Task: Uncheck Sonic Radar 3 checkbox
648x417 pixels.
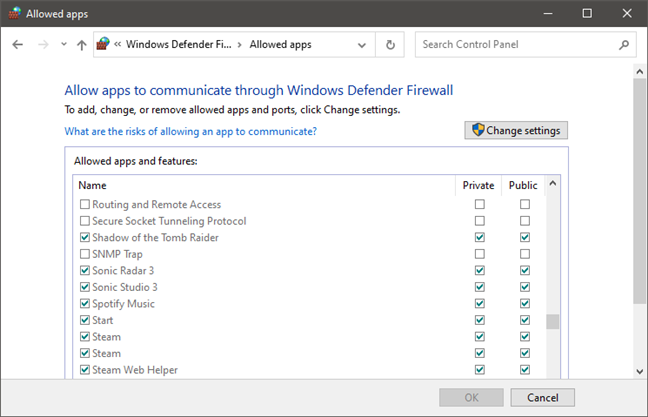Action: tap(85, 270)
